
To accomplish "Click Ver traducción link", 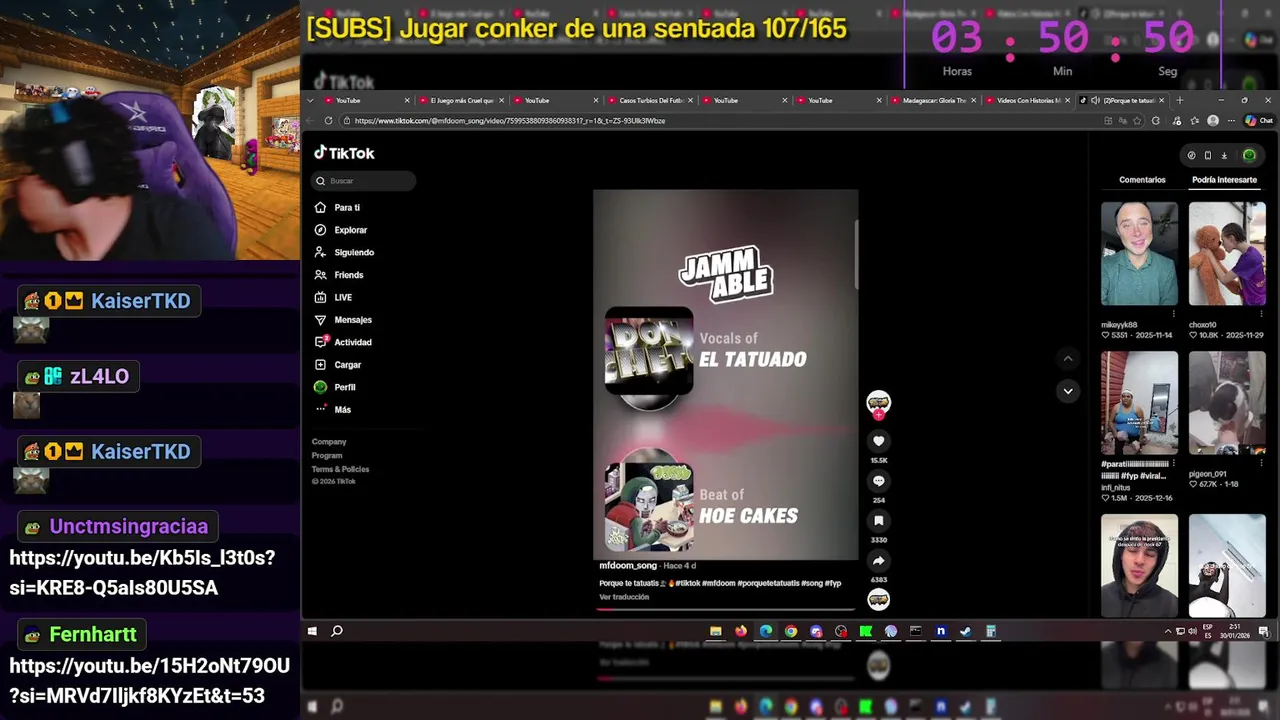I will pos(624,597).
